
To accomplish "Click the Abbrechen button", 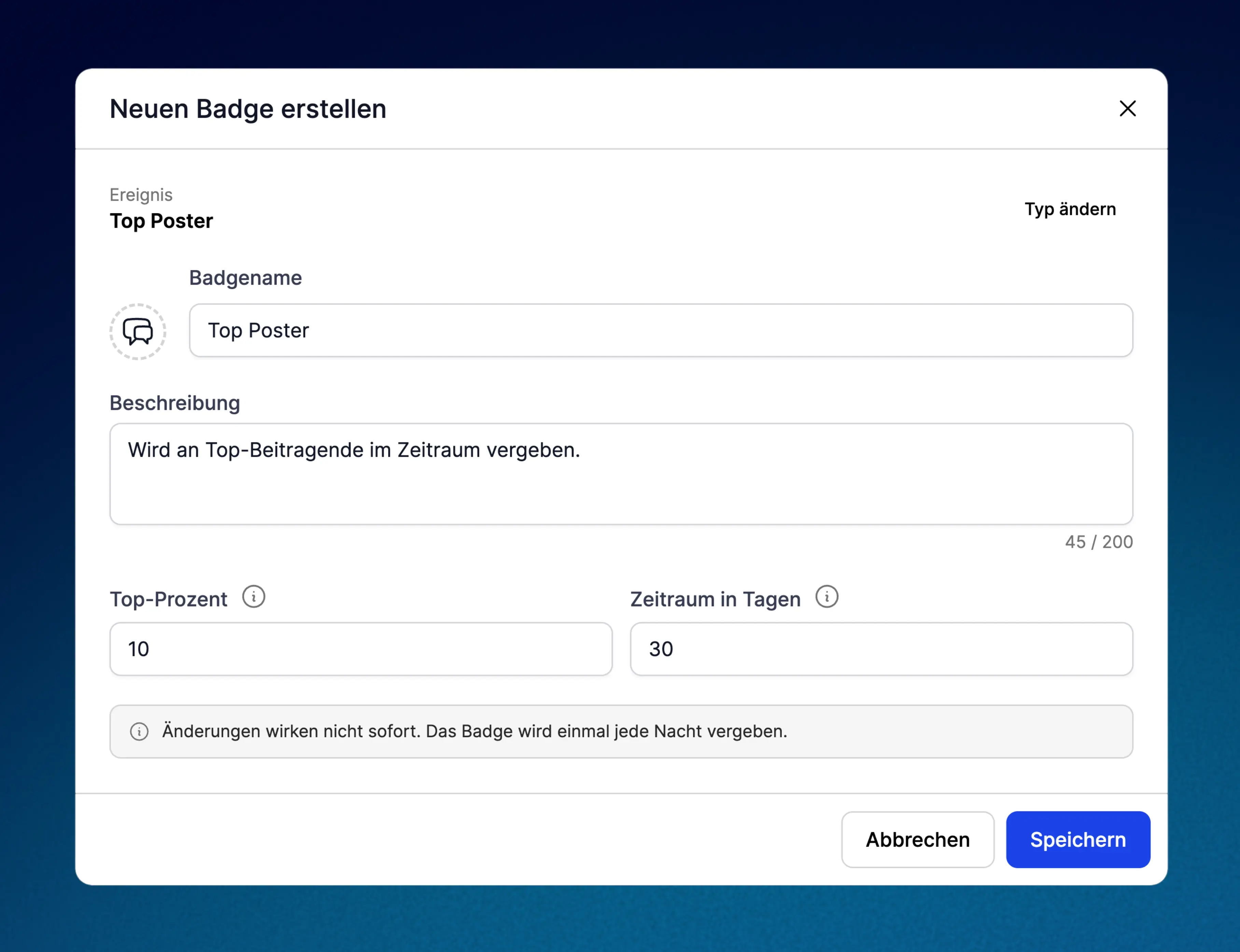I will pos(917,839).
